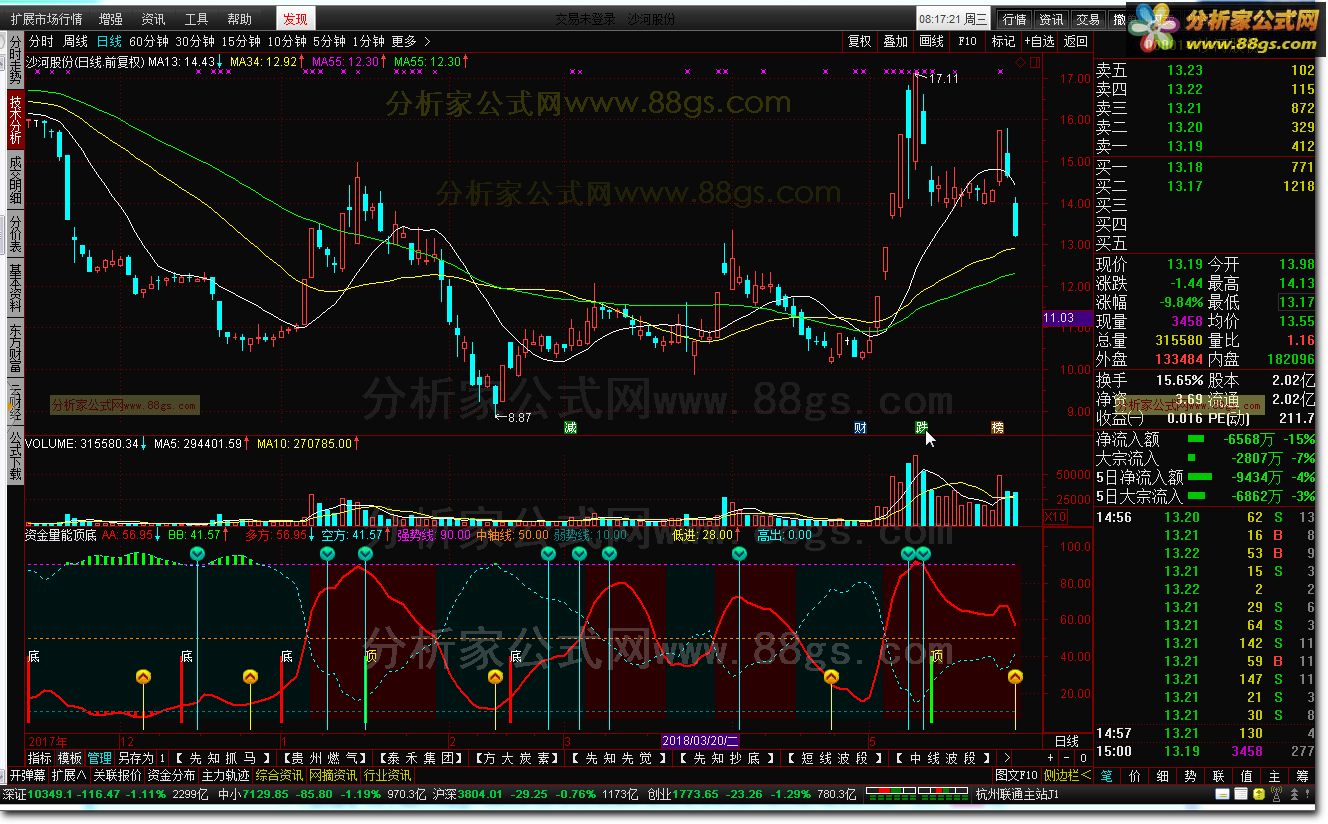Open the 基本资料 sidebar tab
Viewport: 1328px width, 824px height.
coord(14,289)
